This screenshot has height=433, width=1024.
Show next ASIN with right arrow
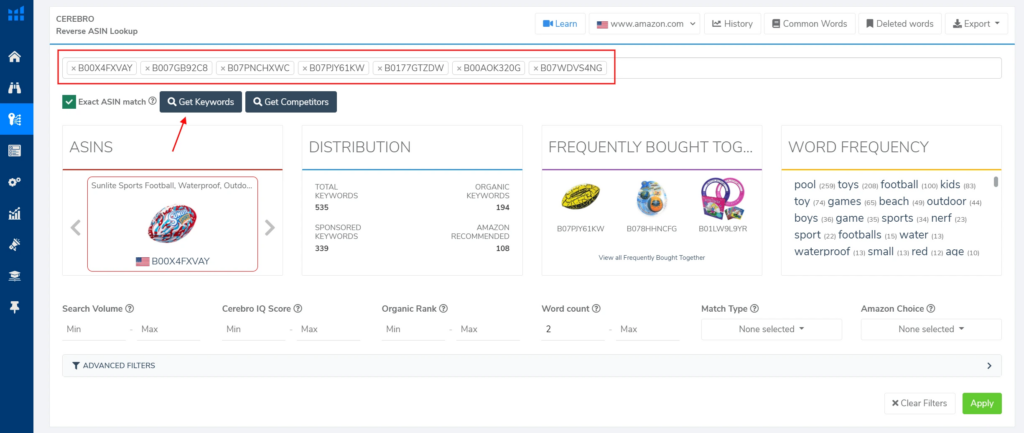pyautogui.click(x=270, y=227)
